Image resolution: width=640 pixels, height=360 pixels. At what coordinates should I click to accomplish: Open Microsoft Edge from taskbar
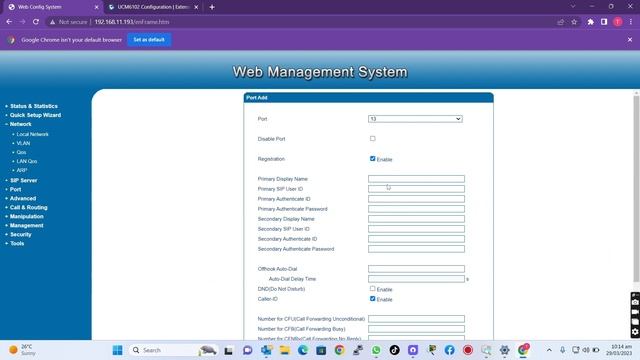(x=303, y=350)
